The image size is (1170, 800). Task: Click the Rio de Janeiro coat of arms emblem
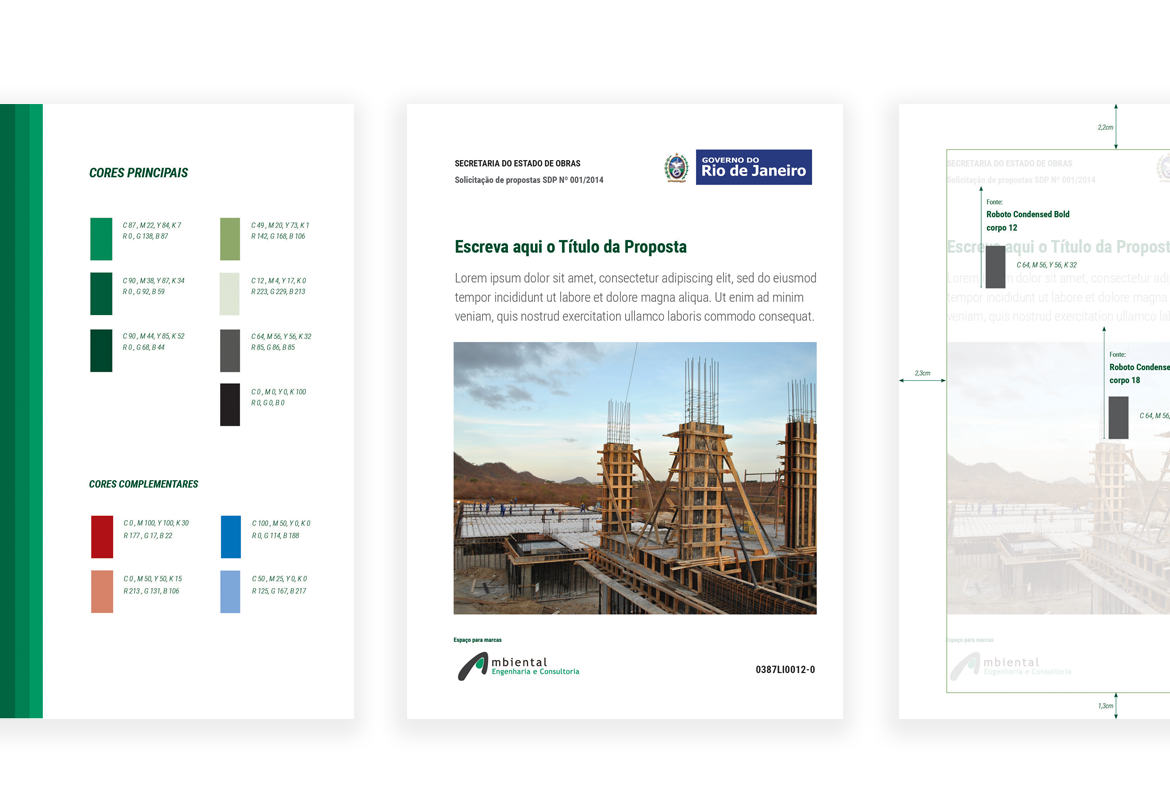pyautogui.click(x=677, y=168)
